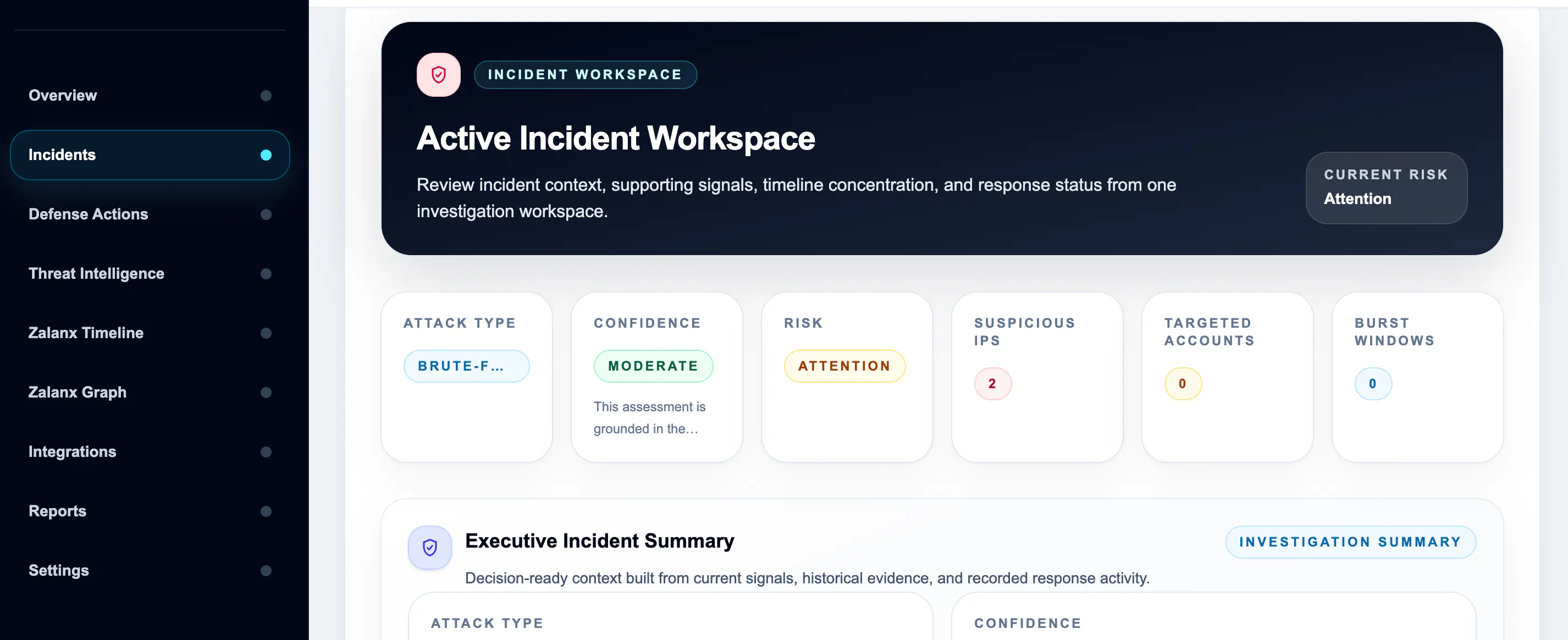
Task: Click the status dot next to Overview
Action: pyautogui.click(x=266, y=96)
